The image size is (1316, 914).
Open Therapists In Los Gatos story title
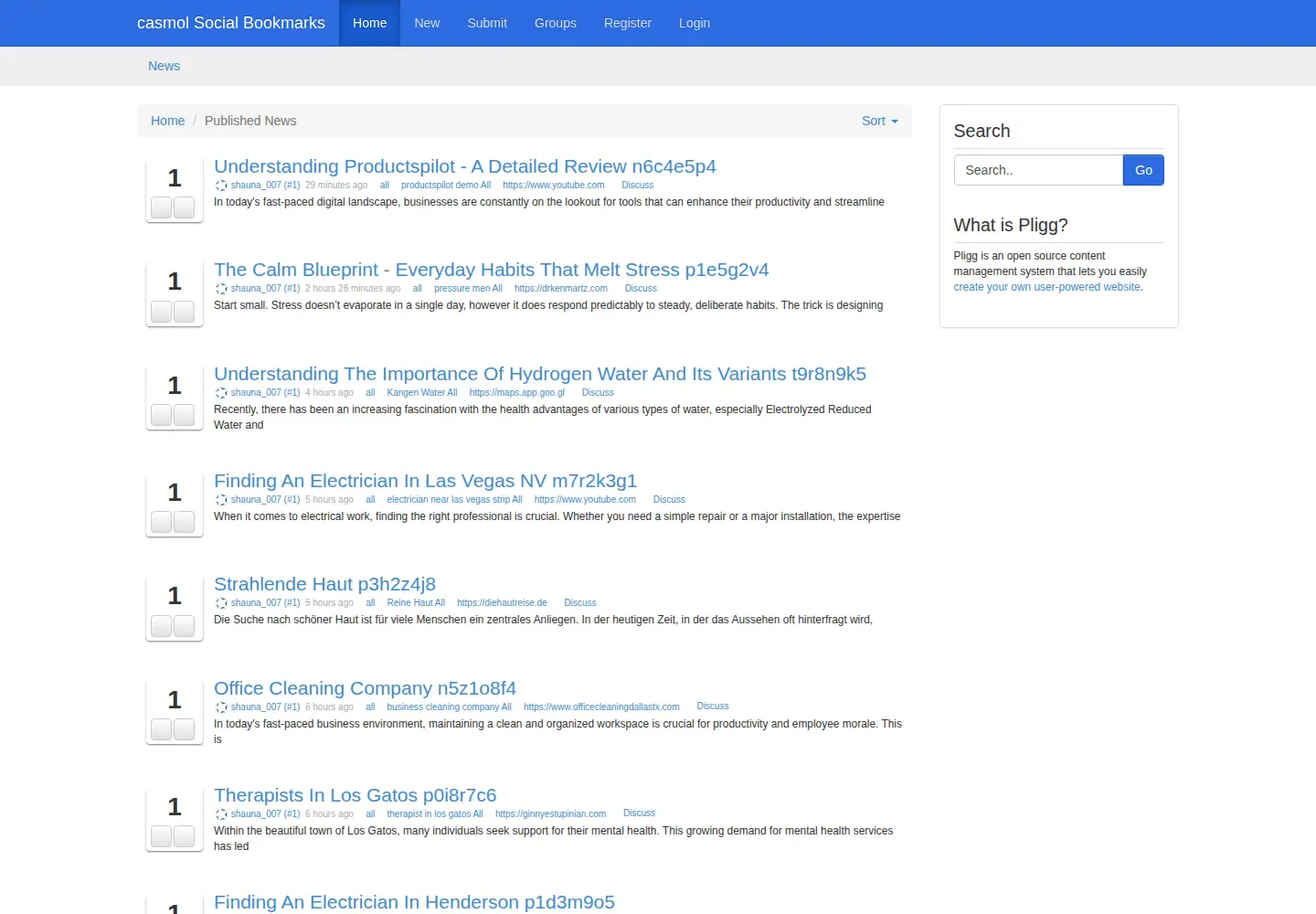point(355,795)
